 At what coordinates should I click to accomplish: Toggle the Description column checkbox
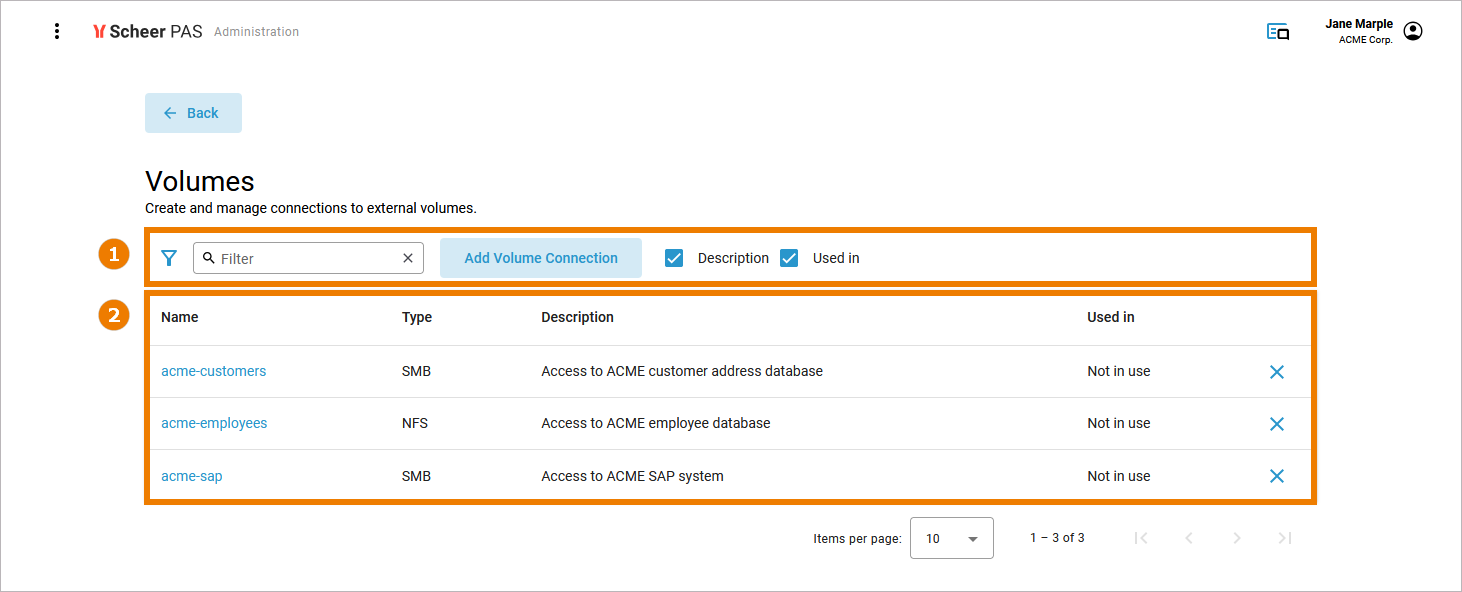(x=675, y=258)
